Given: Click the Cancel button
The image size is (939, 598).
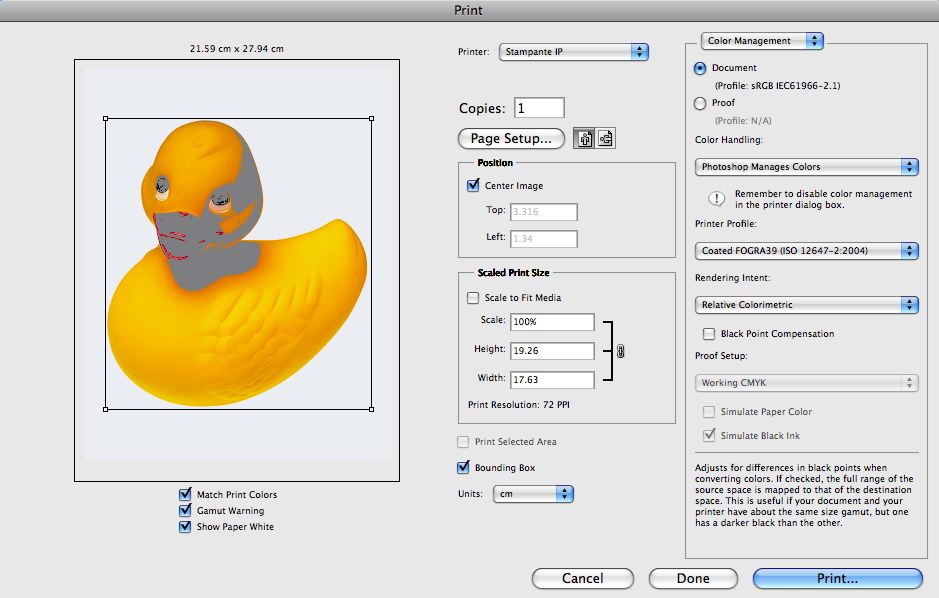Looking at the screenshot, I should pyautogui.click(x=582, y=578).
